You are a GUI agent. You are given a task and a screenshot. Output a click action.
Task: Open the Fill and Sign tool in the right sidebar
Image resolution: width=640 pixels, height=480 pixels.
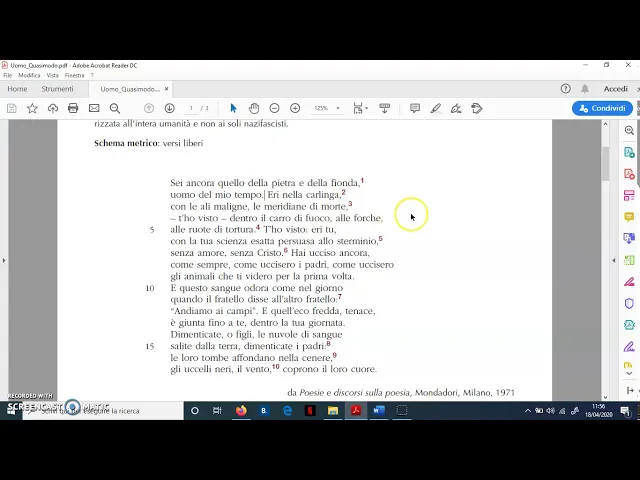click(629, 347)
